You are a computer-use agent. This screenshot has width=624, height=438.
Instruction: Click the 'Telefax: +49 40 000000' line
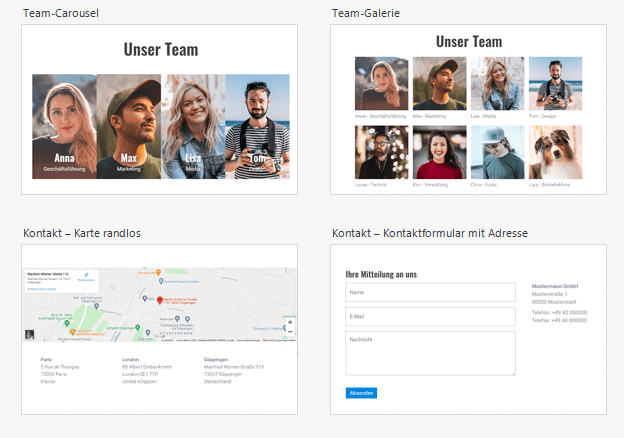pos(559,320)
